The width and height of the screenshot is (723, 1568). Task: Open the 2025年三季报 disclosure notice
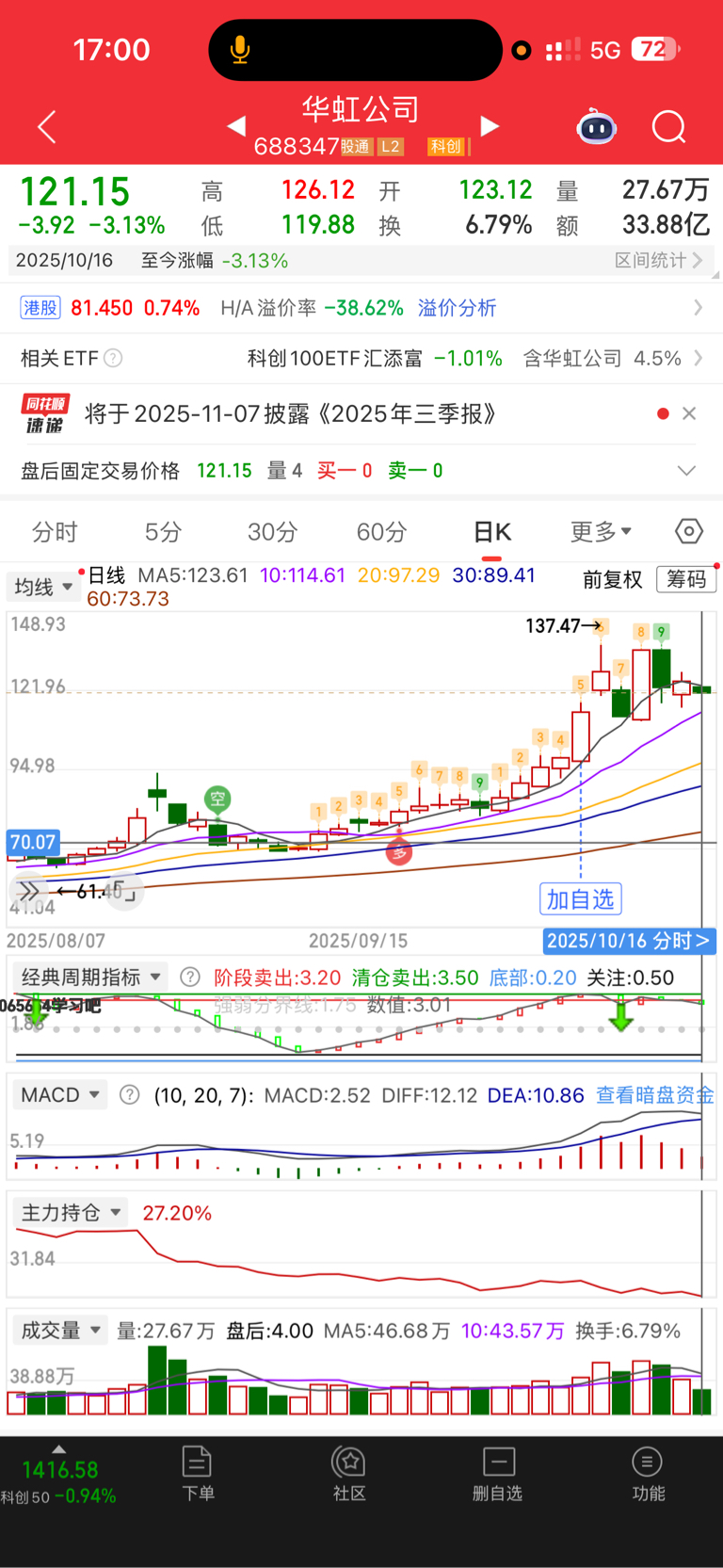pos(291,413)
